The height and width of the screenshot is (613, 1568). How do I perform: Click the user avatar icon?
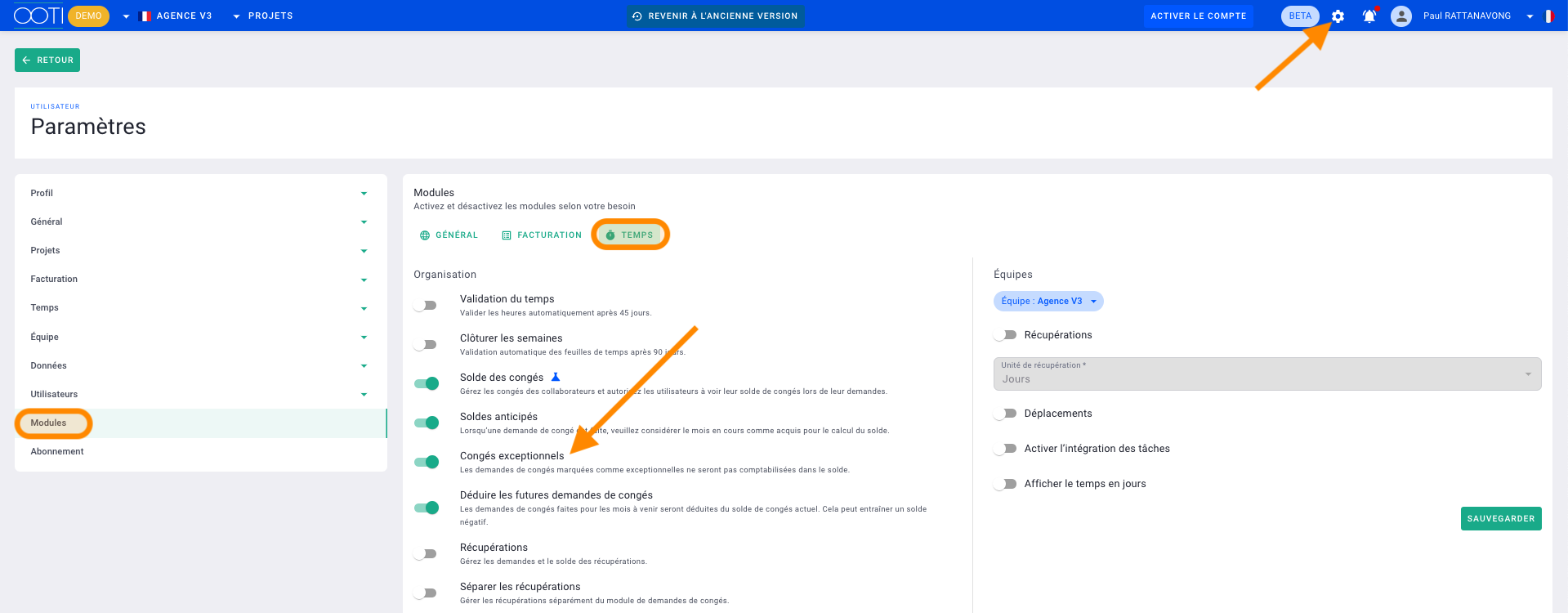1401,16
